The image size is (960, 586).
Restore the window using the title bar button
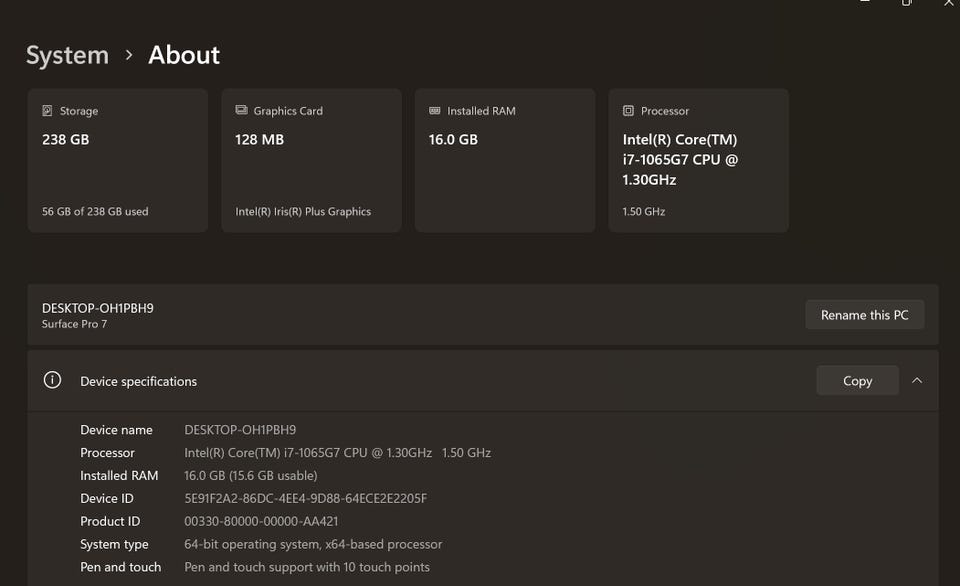click(x=907, y=3)
